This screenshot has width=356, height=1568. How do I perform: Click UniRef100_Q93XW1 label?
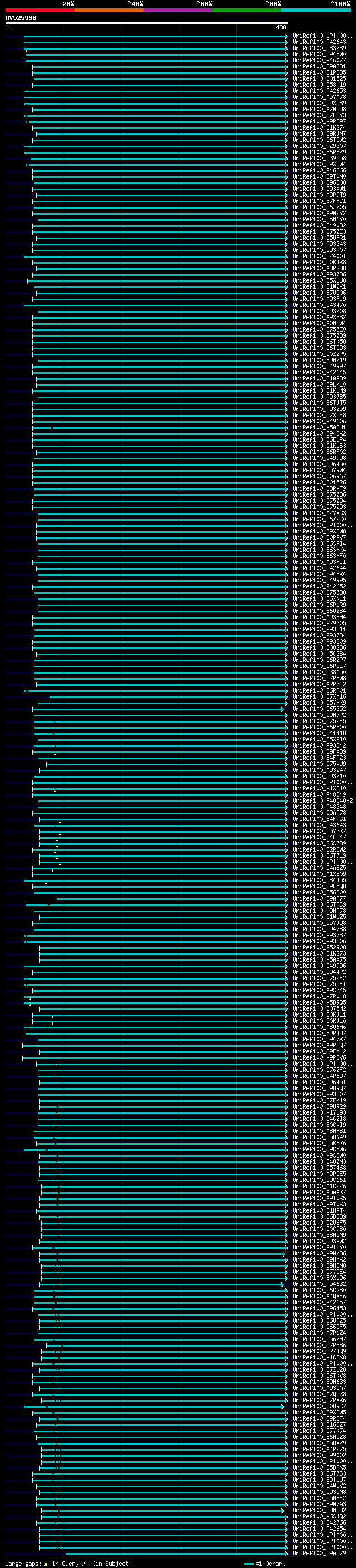tap(319, 189)
